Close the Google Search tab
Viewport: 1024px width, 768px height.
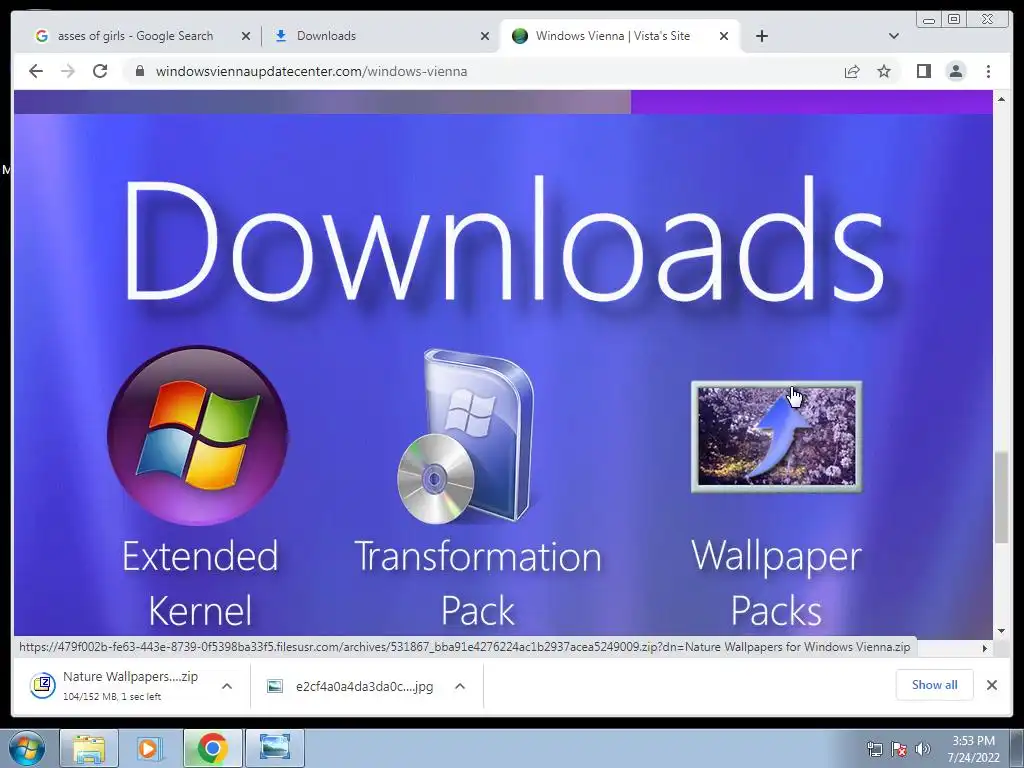246,36
